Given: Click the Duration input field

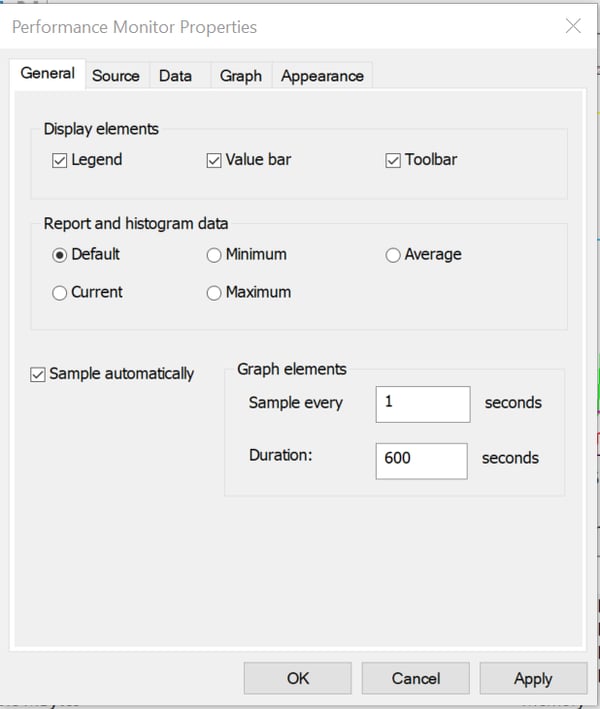Looking at the screenshot, I should tap(421, 459).
